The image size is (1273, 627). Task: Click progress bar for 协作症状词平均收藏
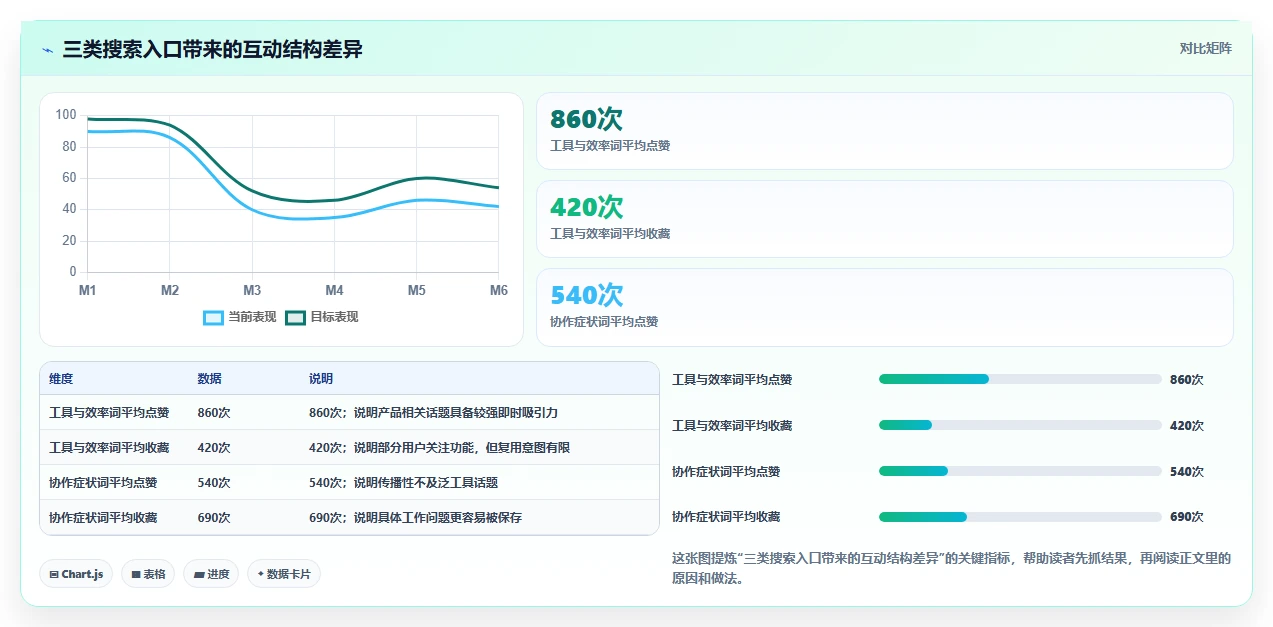[x=1020, y=517]
